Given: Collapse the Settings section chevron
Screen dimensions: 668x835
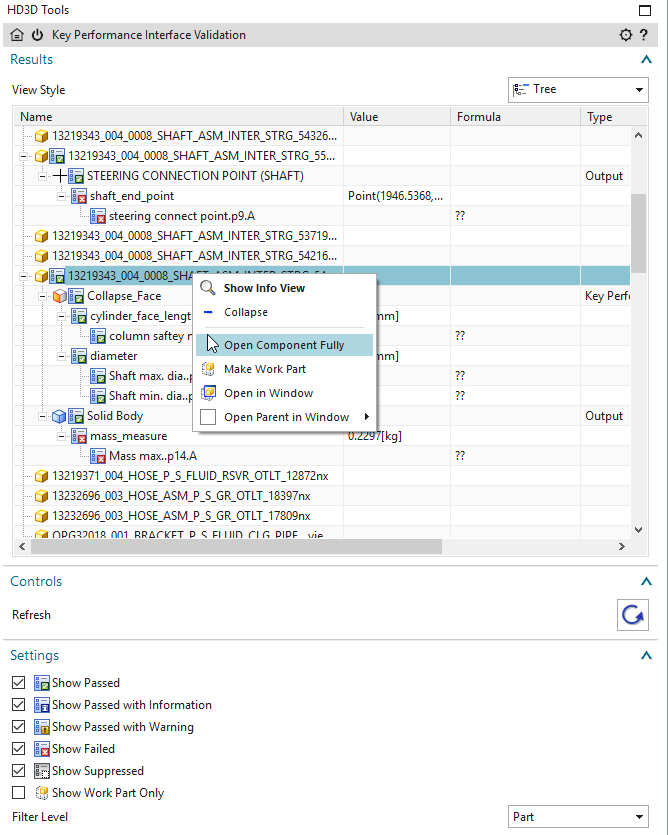Looking at the screenshot, I should 648,657.
